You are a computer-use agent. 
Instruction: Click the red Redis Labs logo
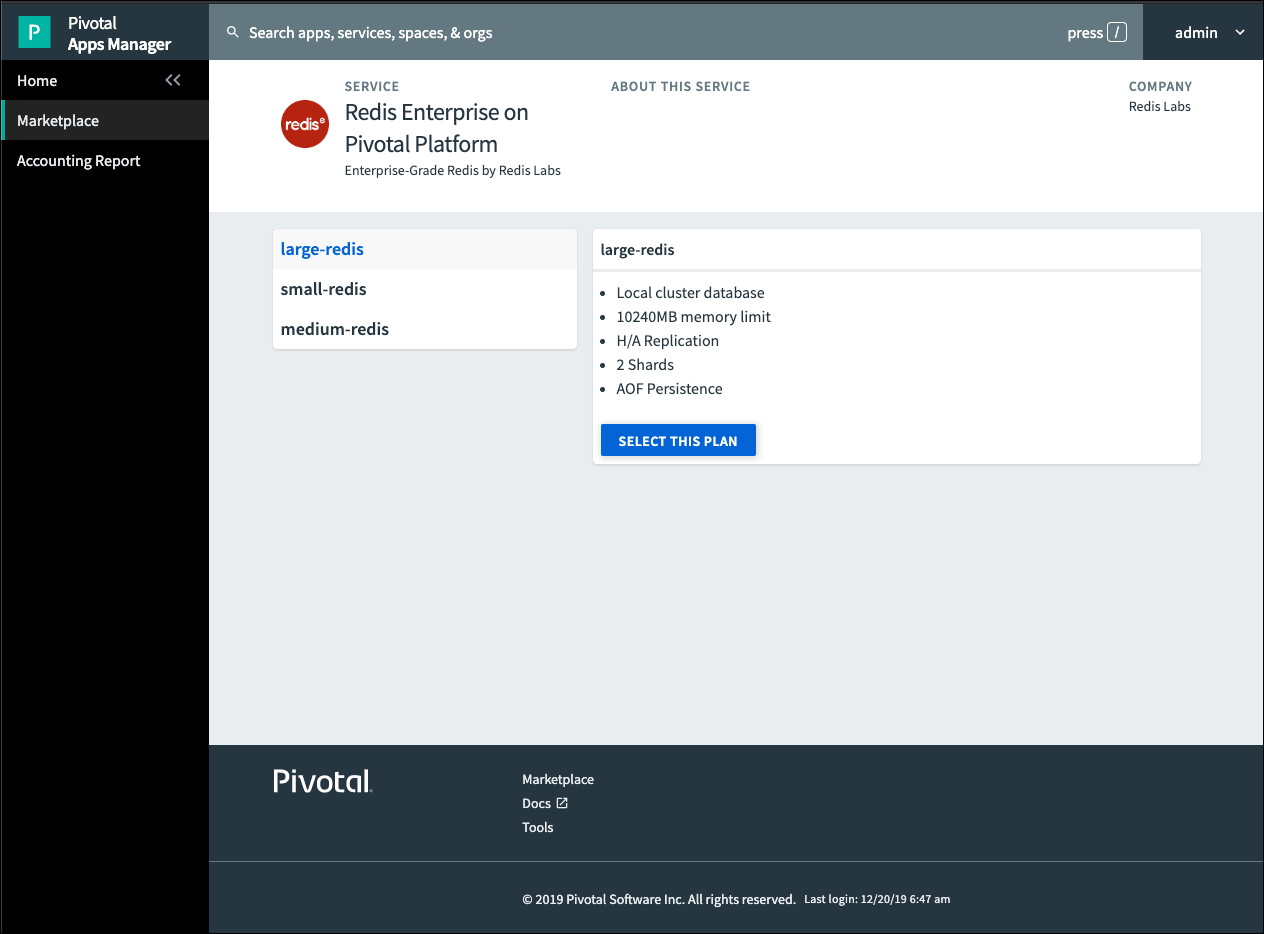click(305, 124)
